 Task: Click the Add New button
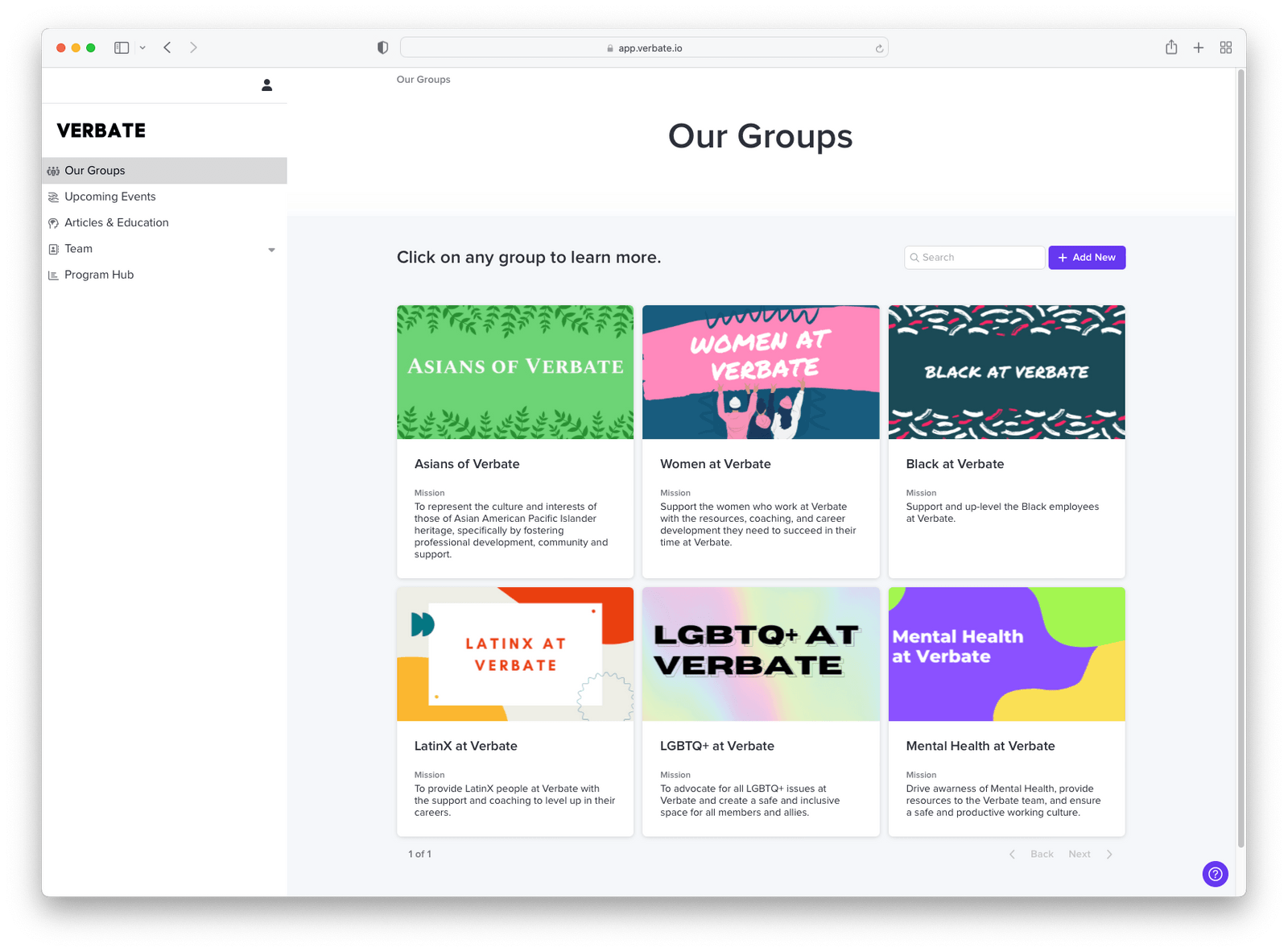1087,257
